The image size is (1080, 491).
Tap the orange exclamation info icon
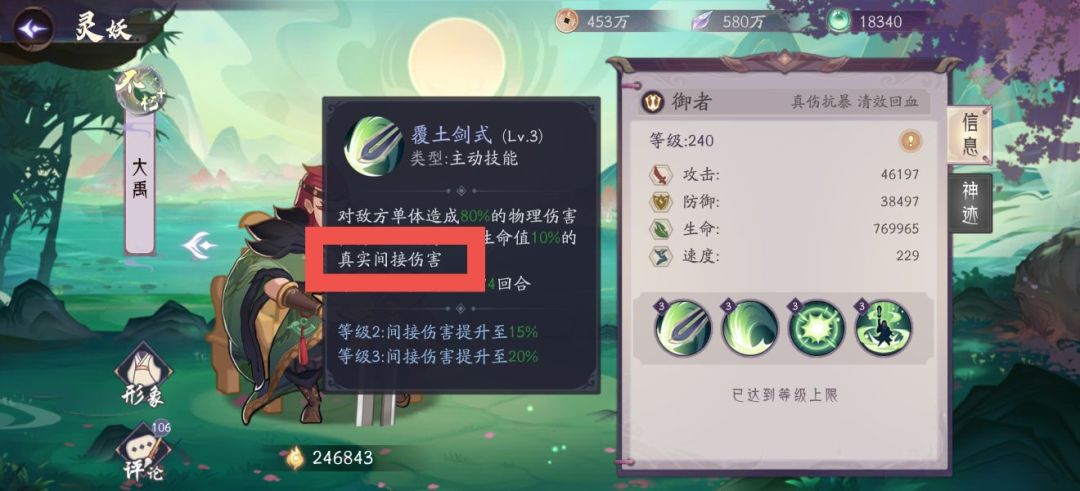coord(910,140)
